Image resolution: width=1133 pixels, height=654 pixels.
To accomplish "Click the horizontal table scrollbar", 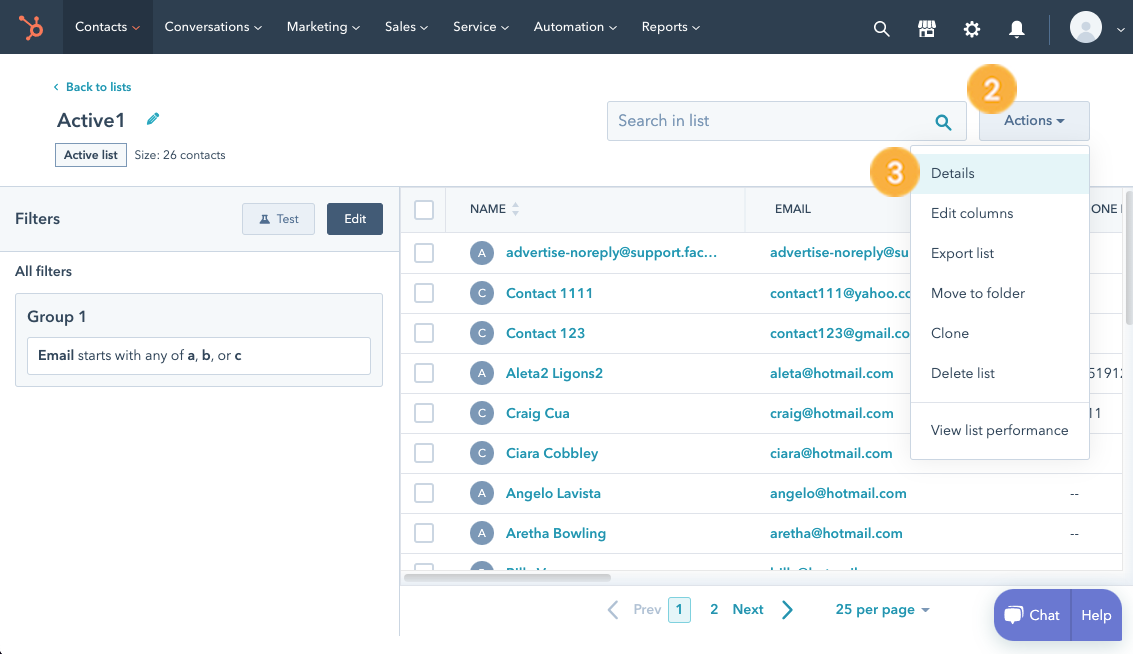I will point(507,577).
